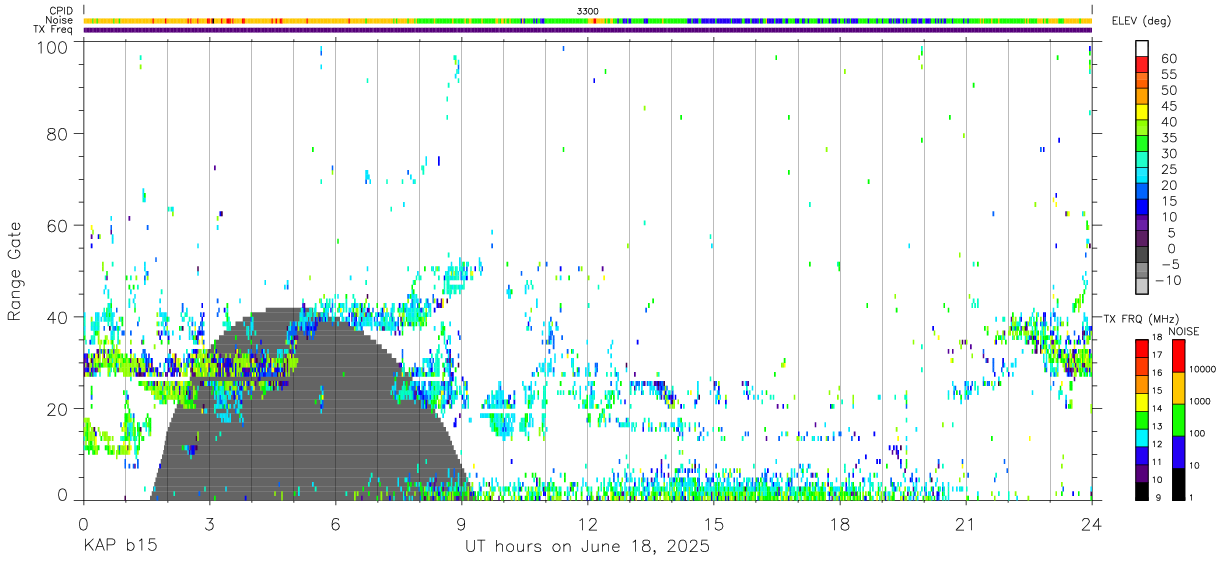Click the black NOISE swatch between 10 and 1

(1179, 482)
